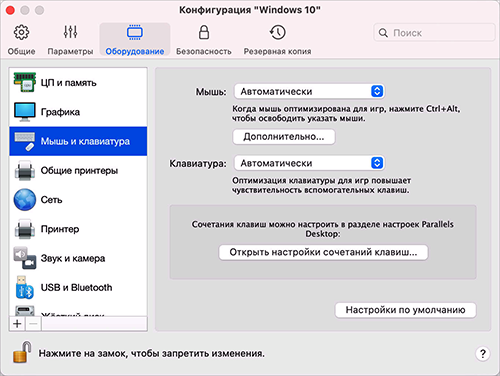Click the Общие tab label
Screen dimensions: 500x376
[x=21, y=51]
